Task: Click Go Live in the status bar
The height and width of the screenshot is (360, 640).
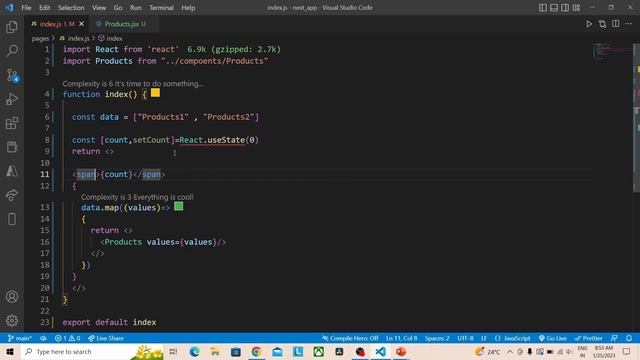Action: point(553,338)
